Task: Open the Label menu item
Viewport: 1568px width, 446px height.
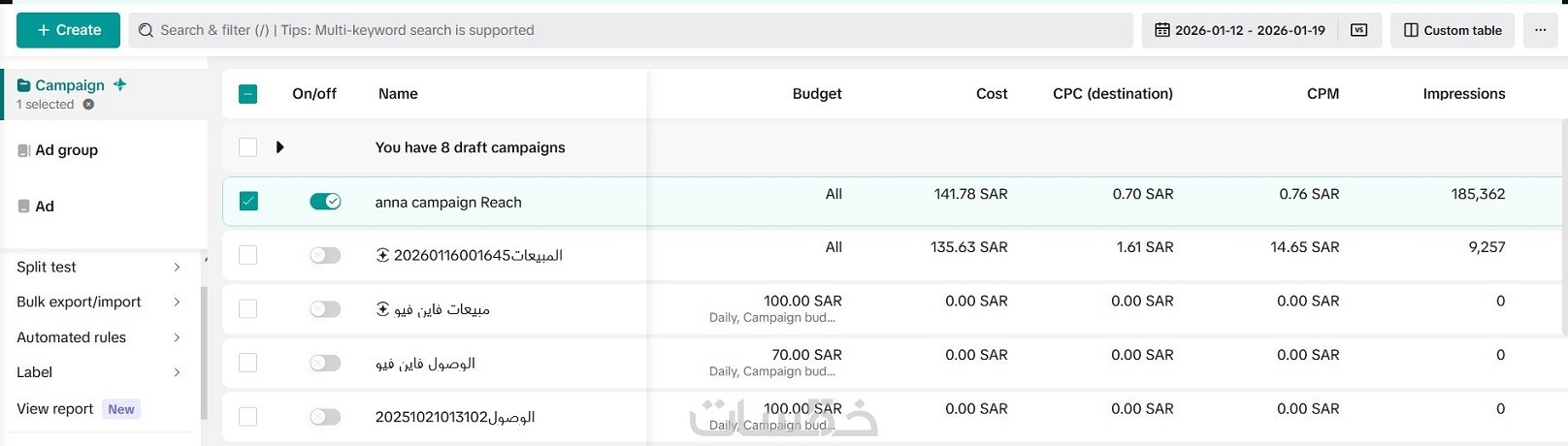Action: 35,372
